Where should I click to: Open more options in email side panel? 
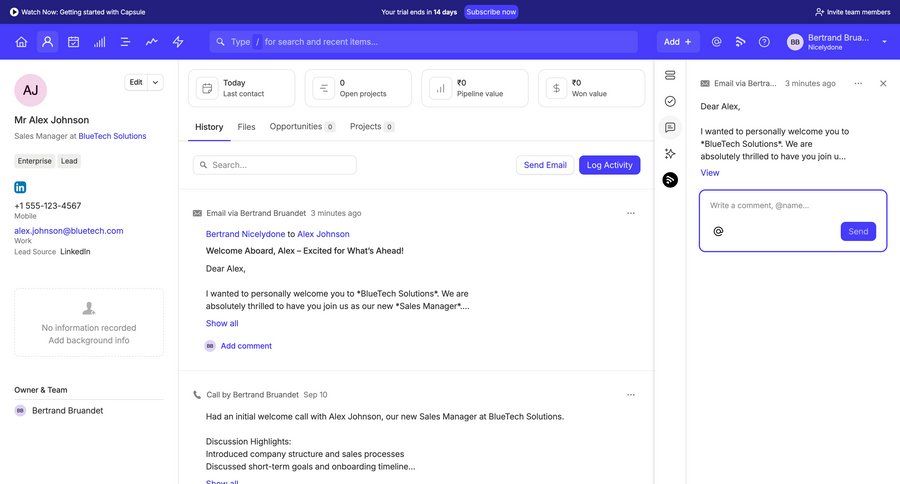point(858,84)
